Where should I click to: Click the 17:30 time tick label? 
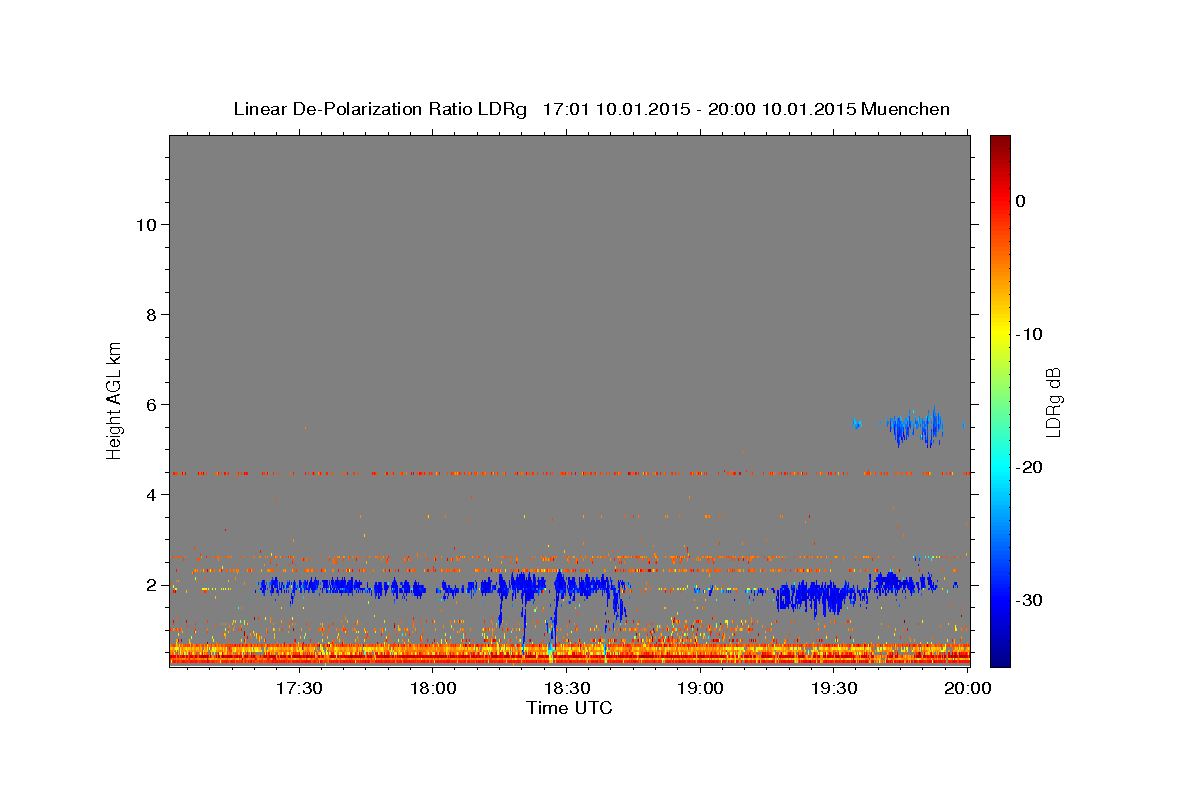[x=299, y=689]
